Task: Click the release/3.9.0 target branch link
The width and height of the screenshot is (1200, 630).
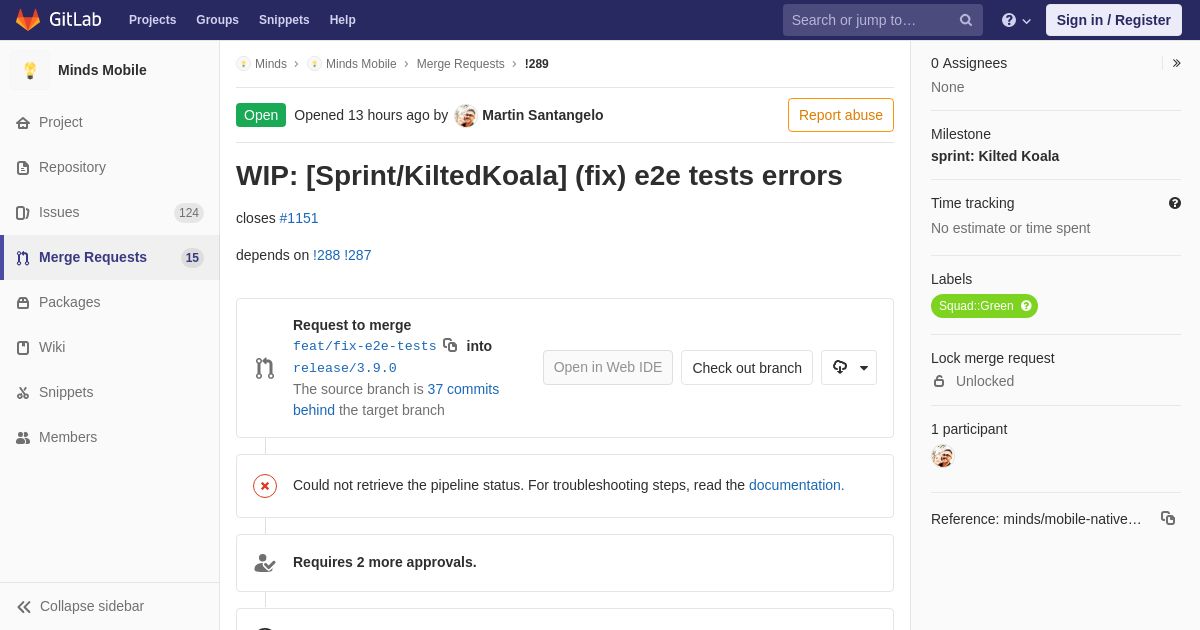Action: (345, 368)
